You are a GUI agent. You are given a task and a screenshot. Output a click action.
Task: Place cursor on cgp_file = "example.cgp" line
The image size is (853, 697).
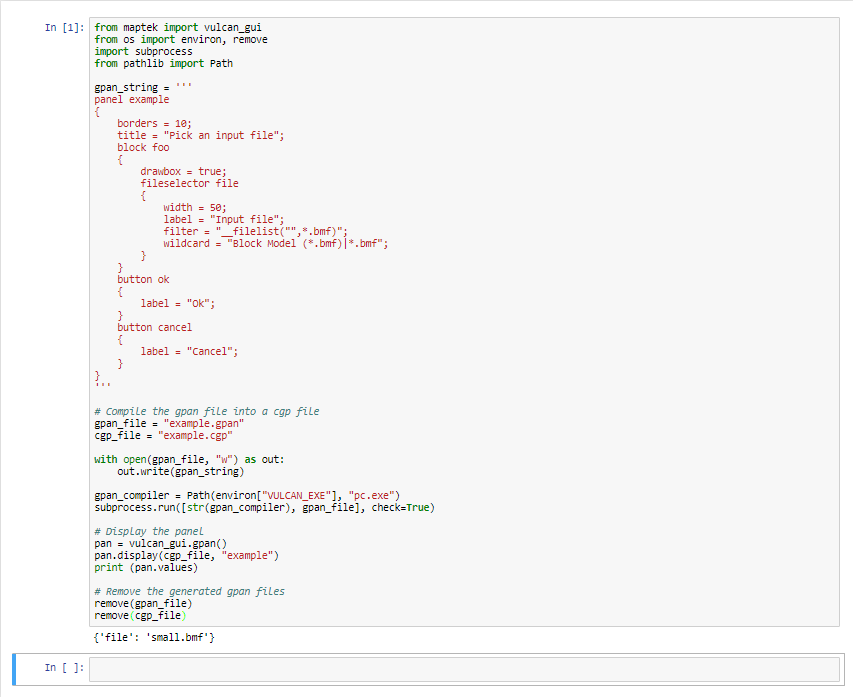[x=164, y=435]
